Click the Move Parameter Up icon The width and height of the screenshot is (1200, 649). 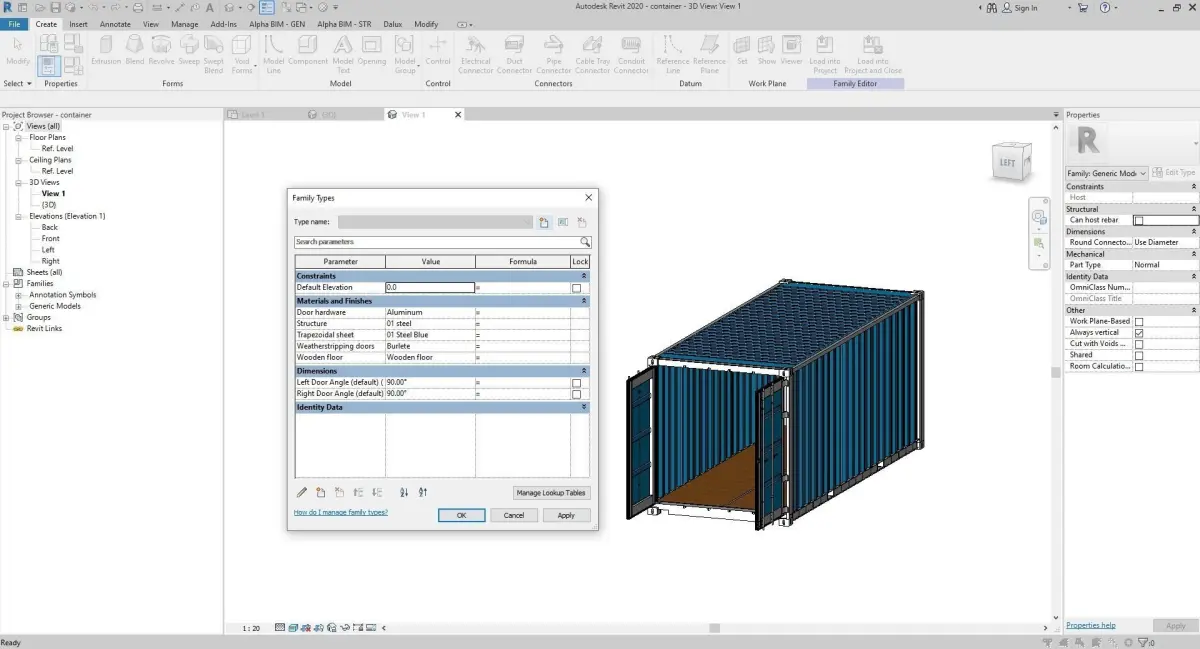(x=359, y=492)
